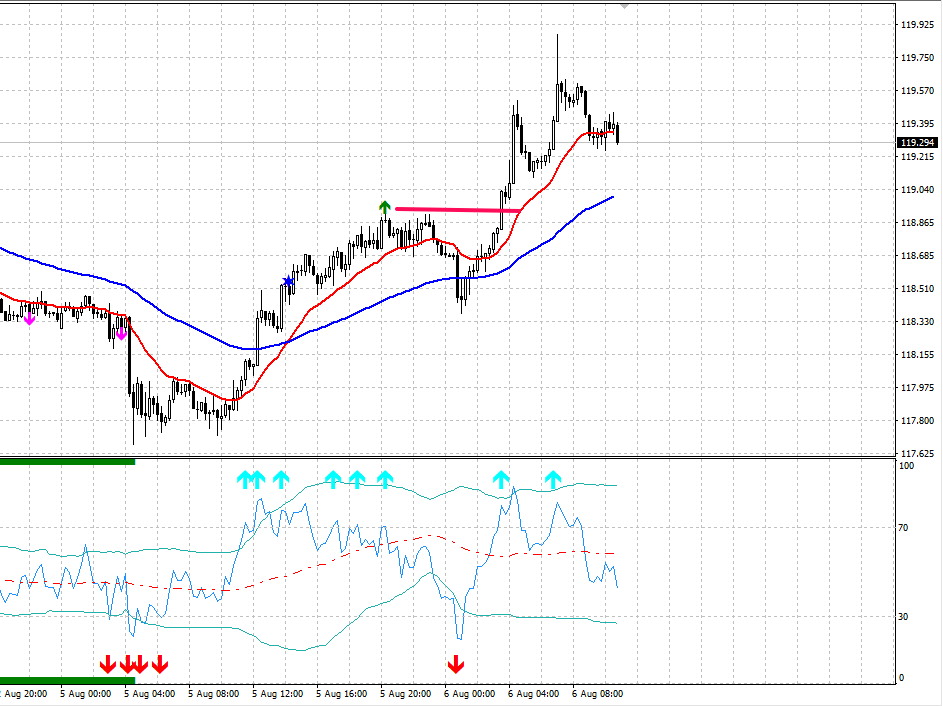Image resolution: width=943 pixels, height=706 pixels.
Task: Click the green bar atop the indicator window
Action: [67, 462]
